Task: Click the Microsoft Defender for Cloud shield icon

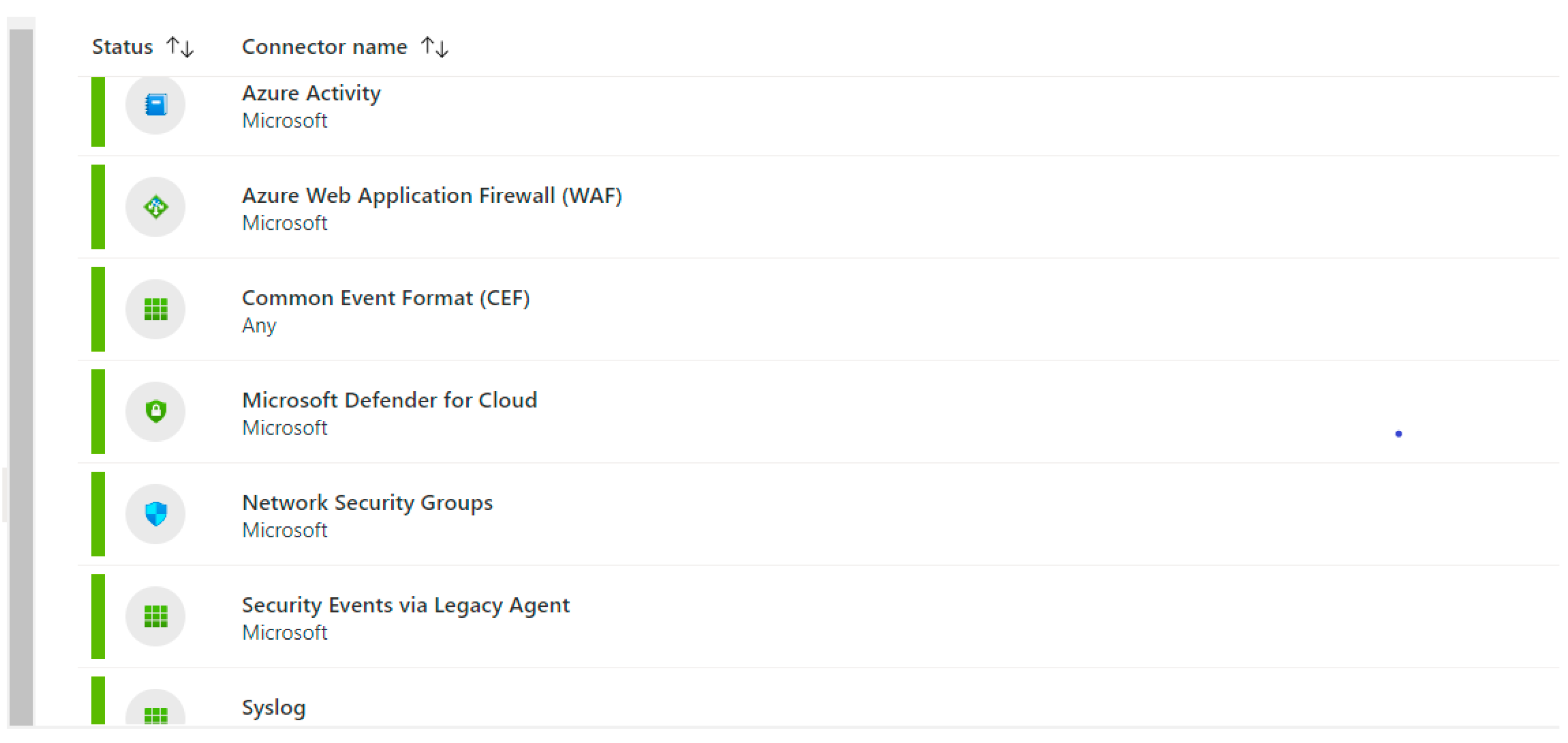Action: [155, 411]
